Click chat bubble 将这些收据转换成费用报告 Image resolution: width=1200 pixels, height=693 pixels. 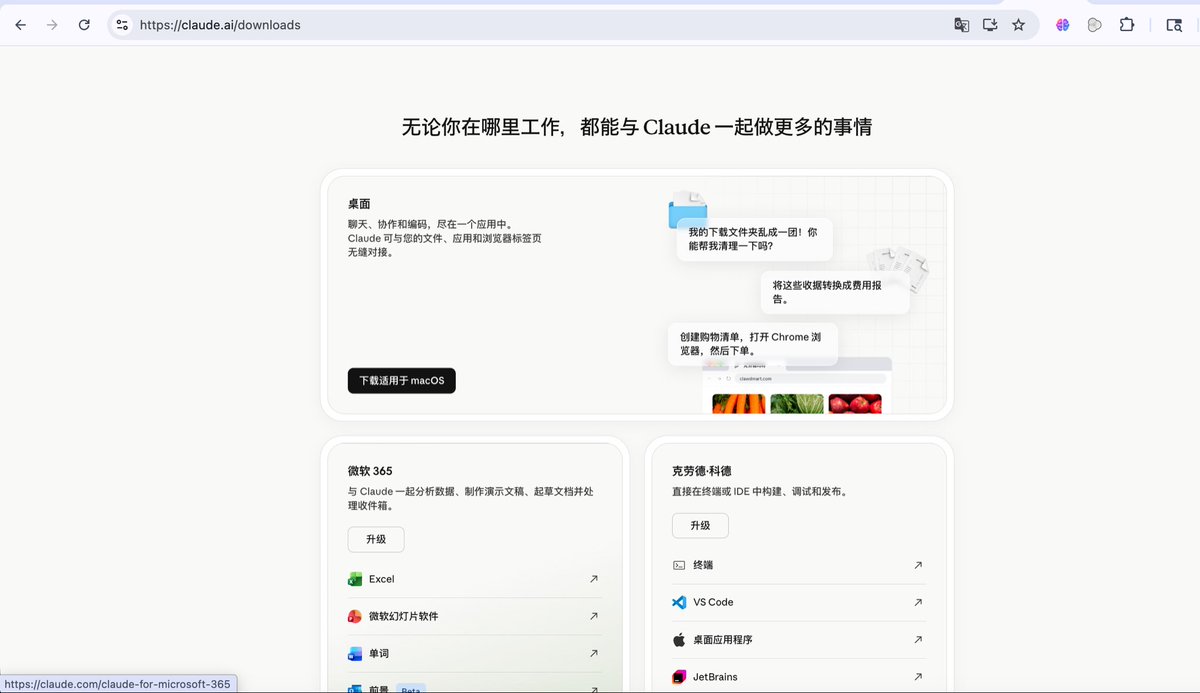pos(834,291)
